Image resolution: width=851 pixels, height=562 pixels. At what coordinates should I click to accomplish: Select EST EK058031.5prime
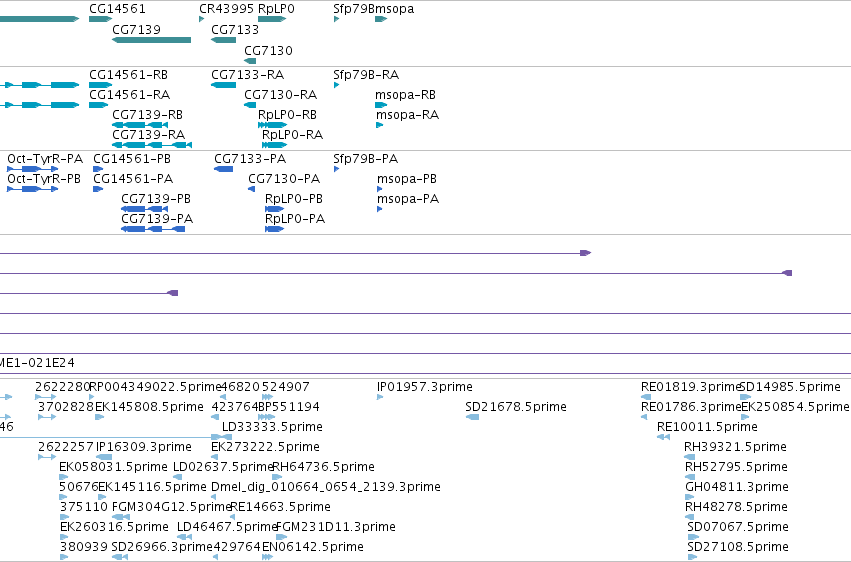[113, 467]
